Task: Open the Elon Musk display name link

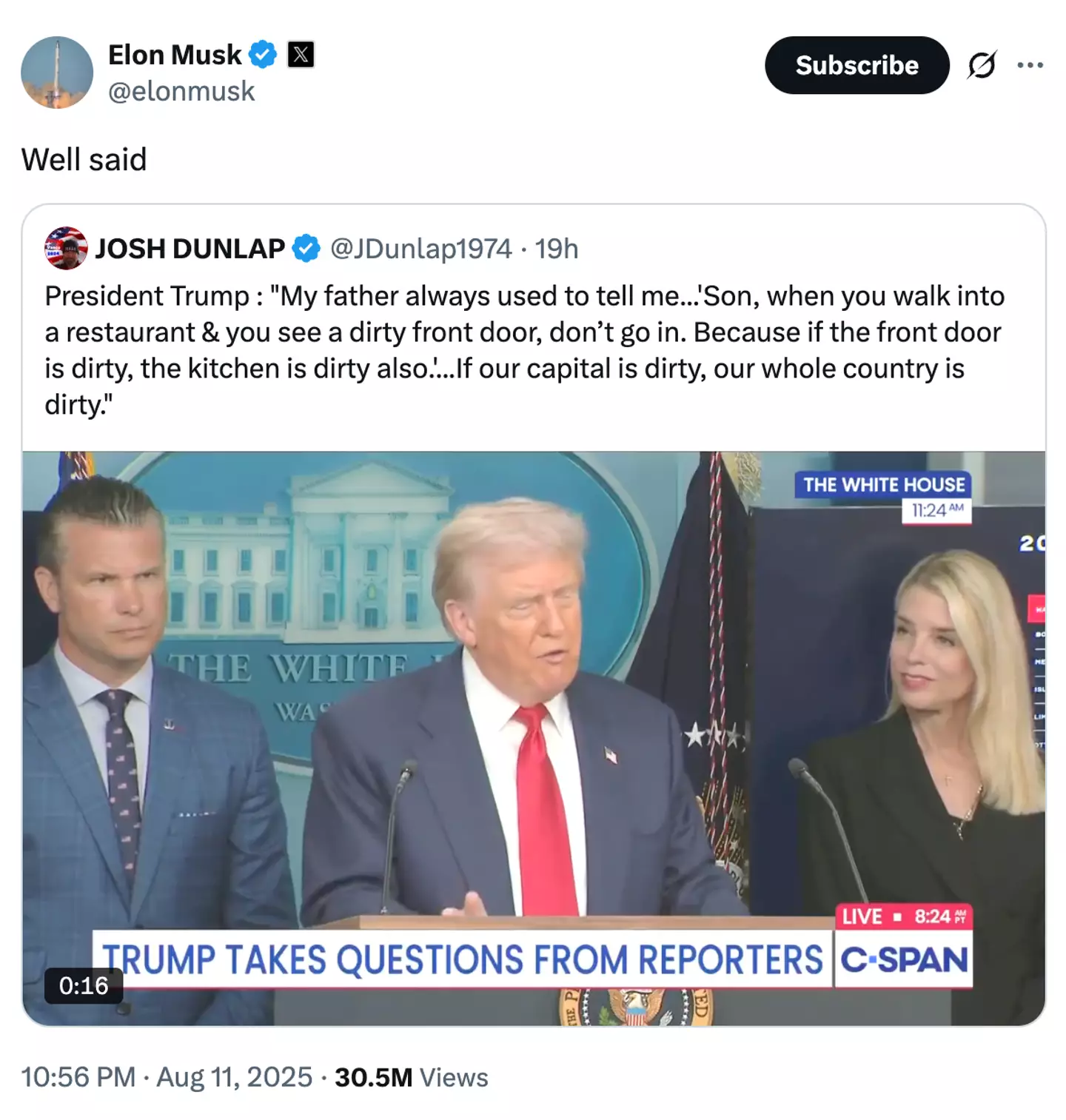Action: pyautogui.click(x=175, y=55)
